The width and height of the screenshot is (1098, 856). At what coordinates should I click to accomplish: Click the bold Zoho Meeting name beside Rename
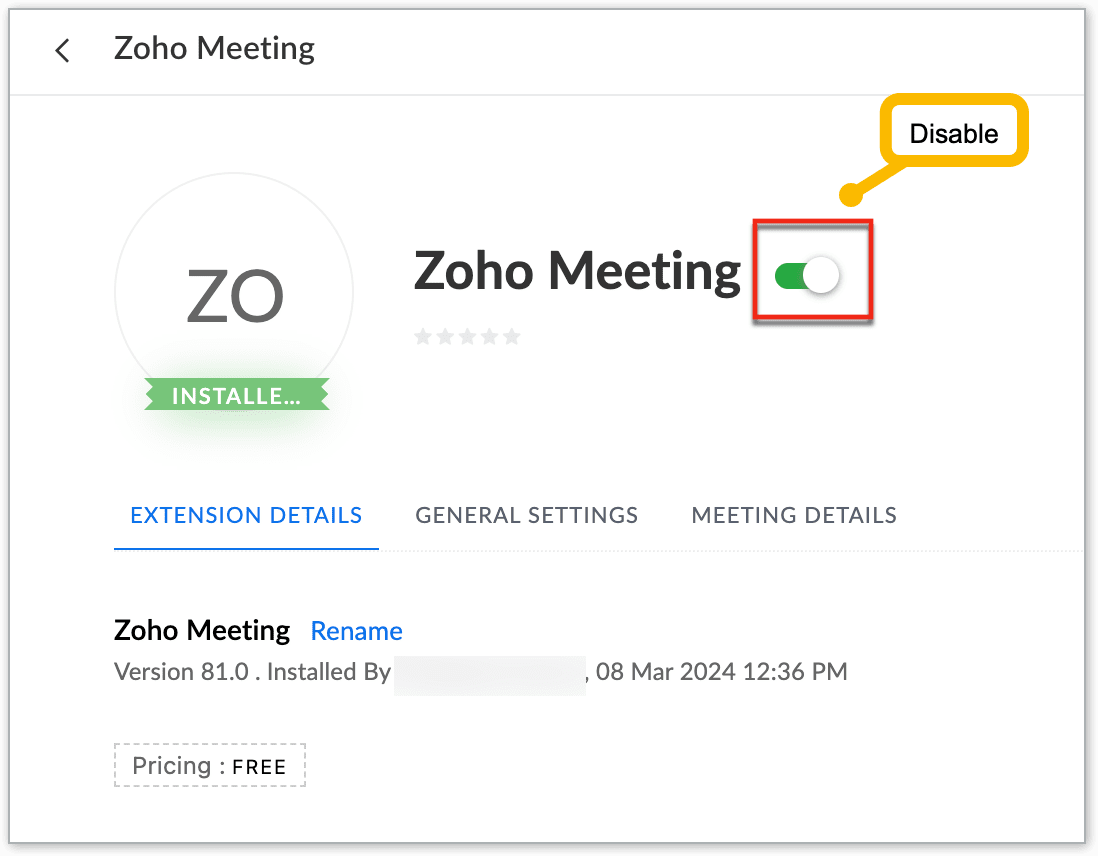click(x=202, y=631)
